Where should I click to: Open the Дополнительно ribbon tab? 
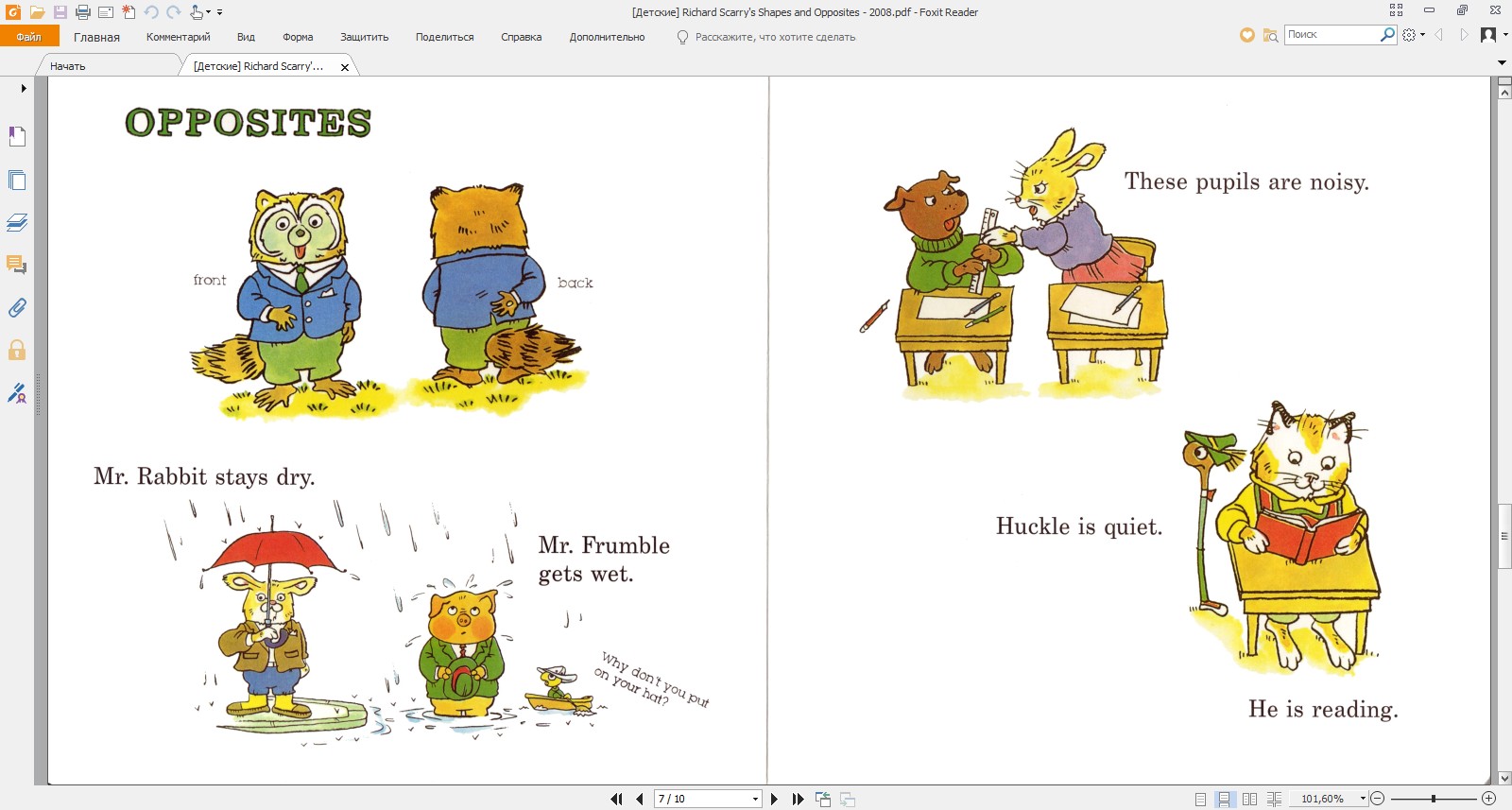[607, 37]
